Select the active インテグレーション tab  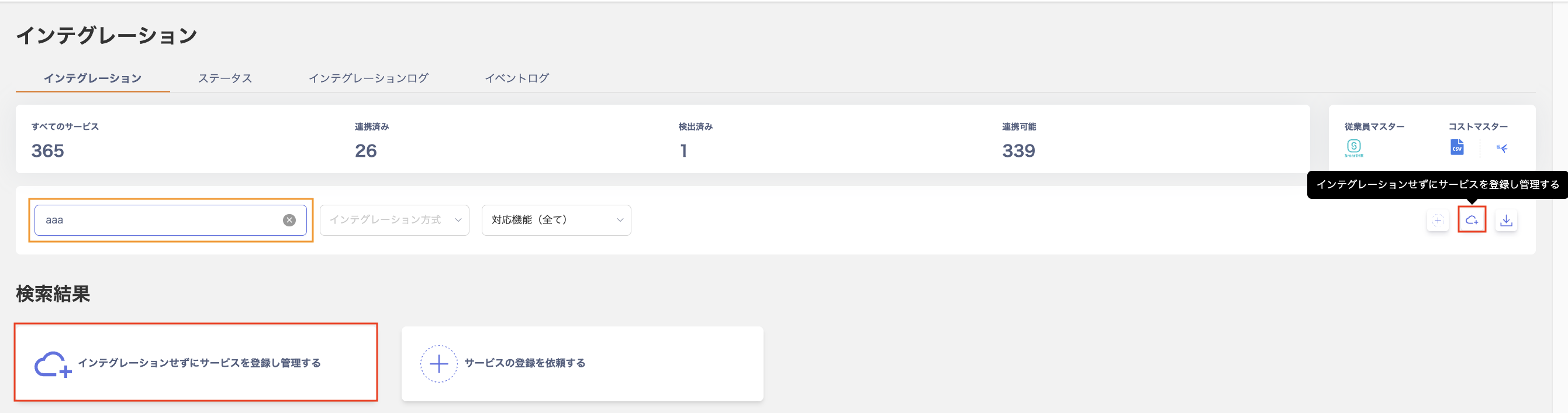point(92,78)
